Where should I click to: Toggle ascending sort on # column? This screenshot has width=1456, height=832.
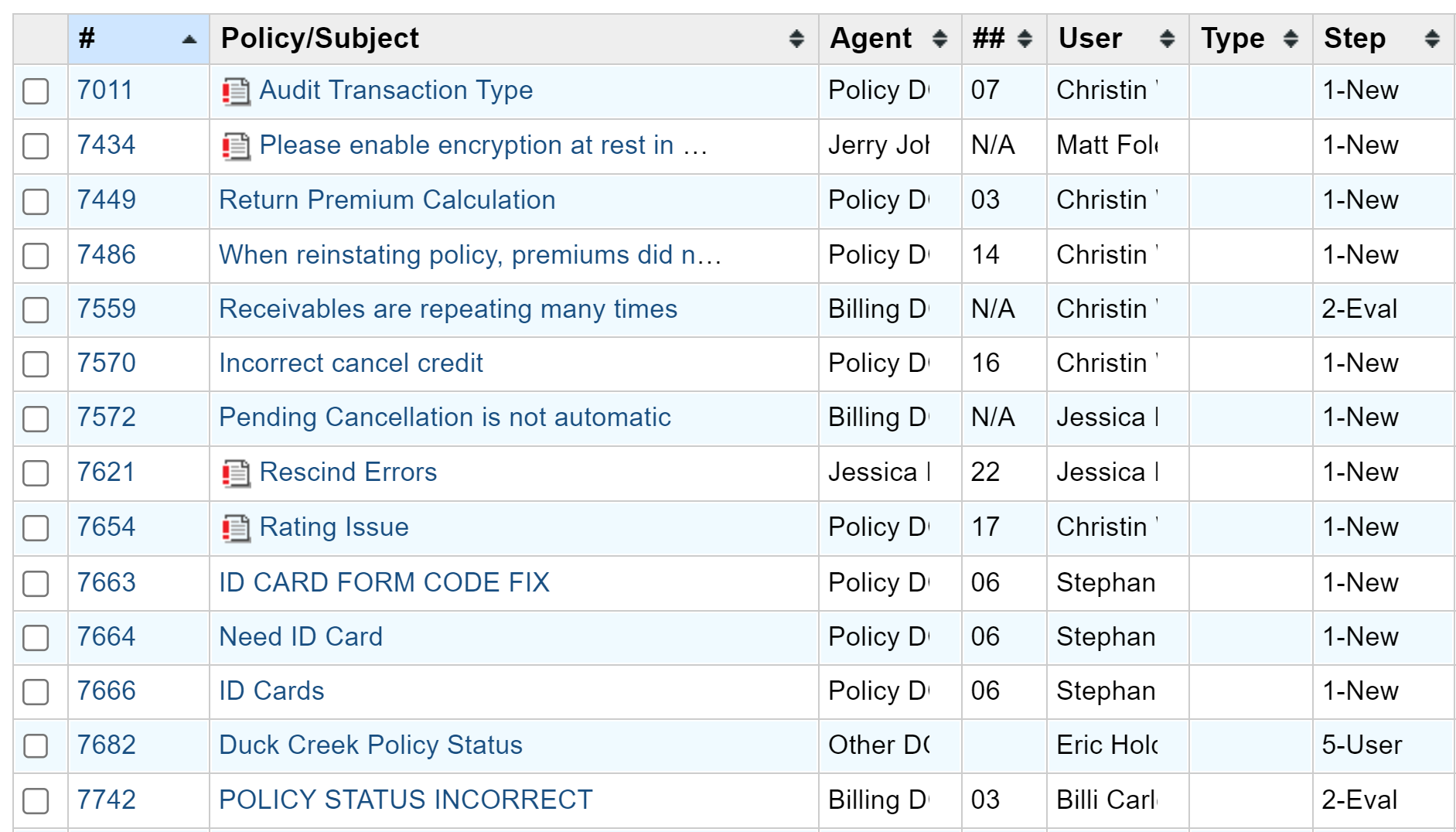point(189,39)
